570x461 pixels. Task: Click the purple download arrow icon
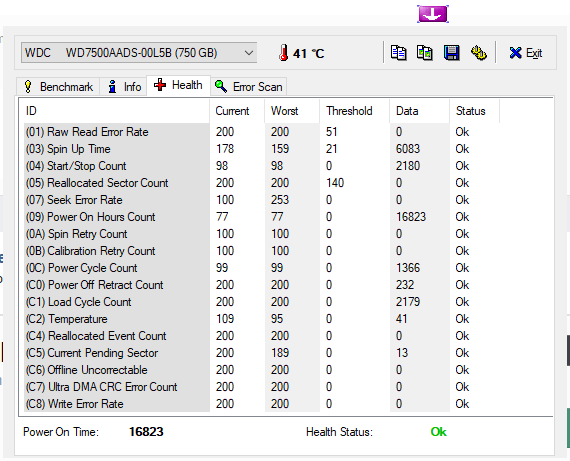click(x=433, y=14)
